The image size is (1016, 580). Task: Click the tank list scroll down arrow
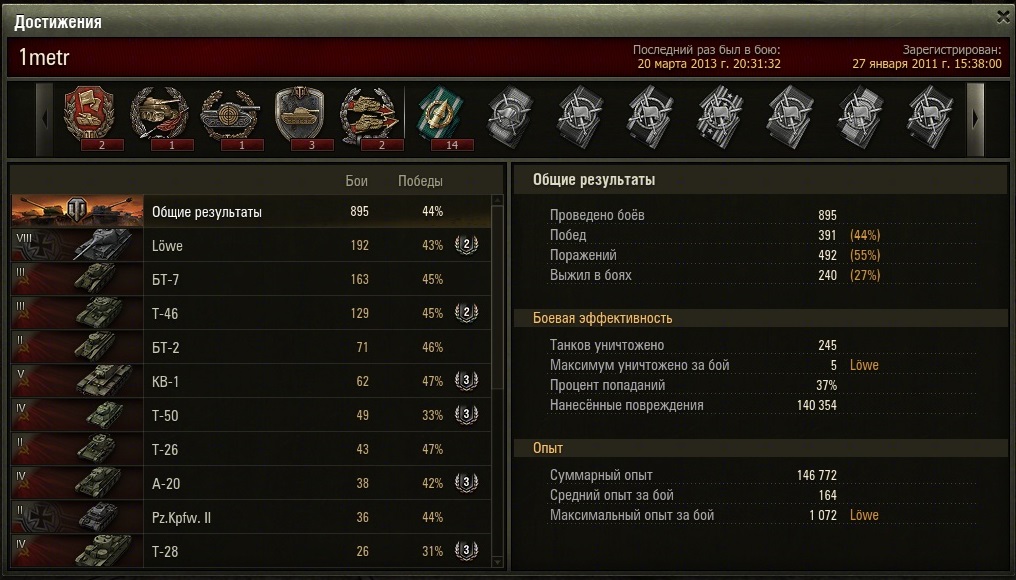click(498, 562)
